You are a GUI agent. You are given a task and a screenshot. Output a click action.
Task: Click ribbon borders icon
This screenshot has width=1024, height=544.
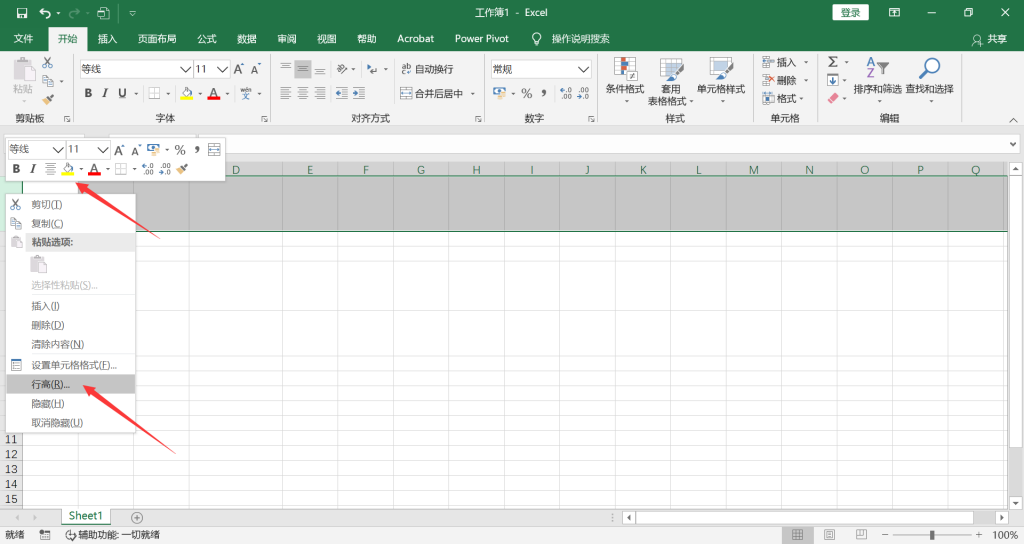(154, 93)
